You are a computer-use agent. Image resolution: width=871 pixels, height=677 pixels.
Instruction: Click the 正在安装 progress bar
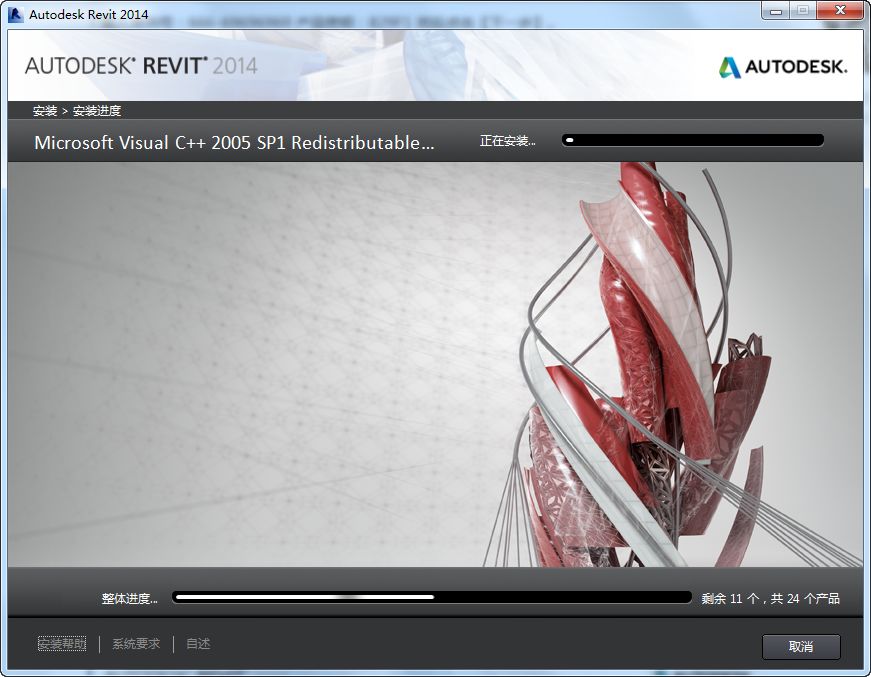pyautogui.click(x=695, y=141)
